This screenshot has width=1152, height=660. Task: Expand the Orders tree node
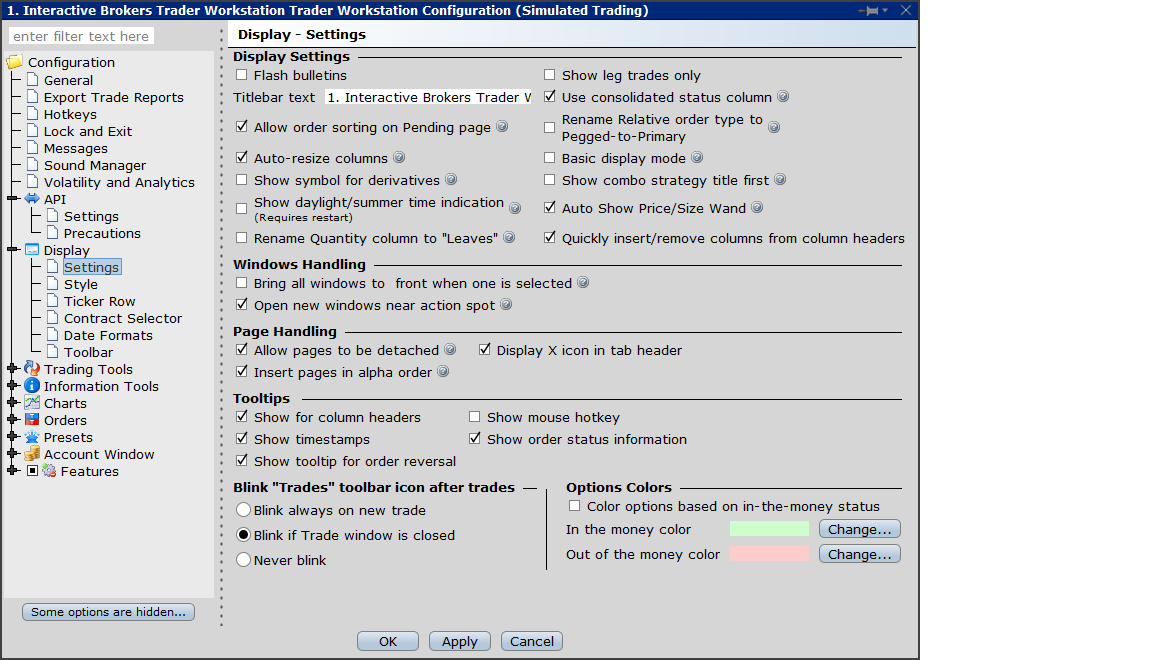[12, 420]
